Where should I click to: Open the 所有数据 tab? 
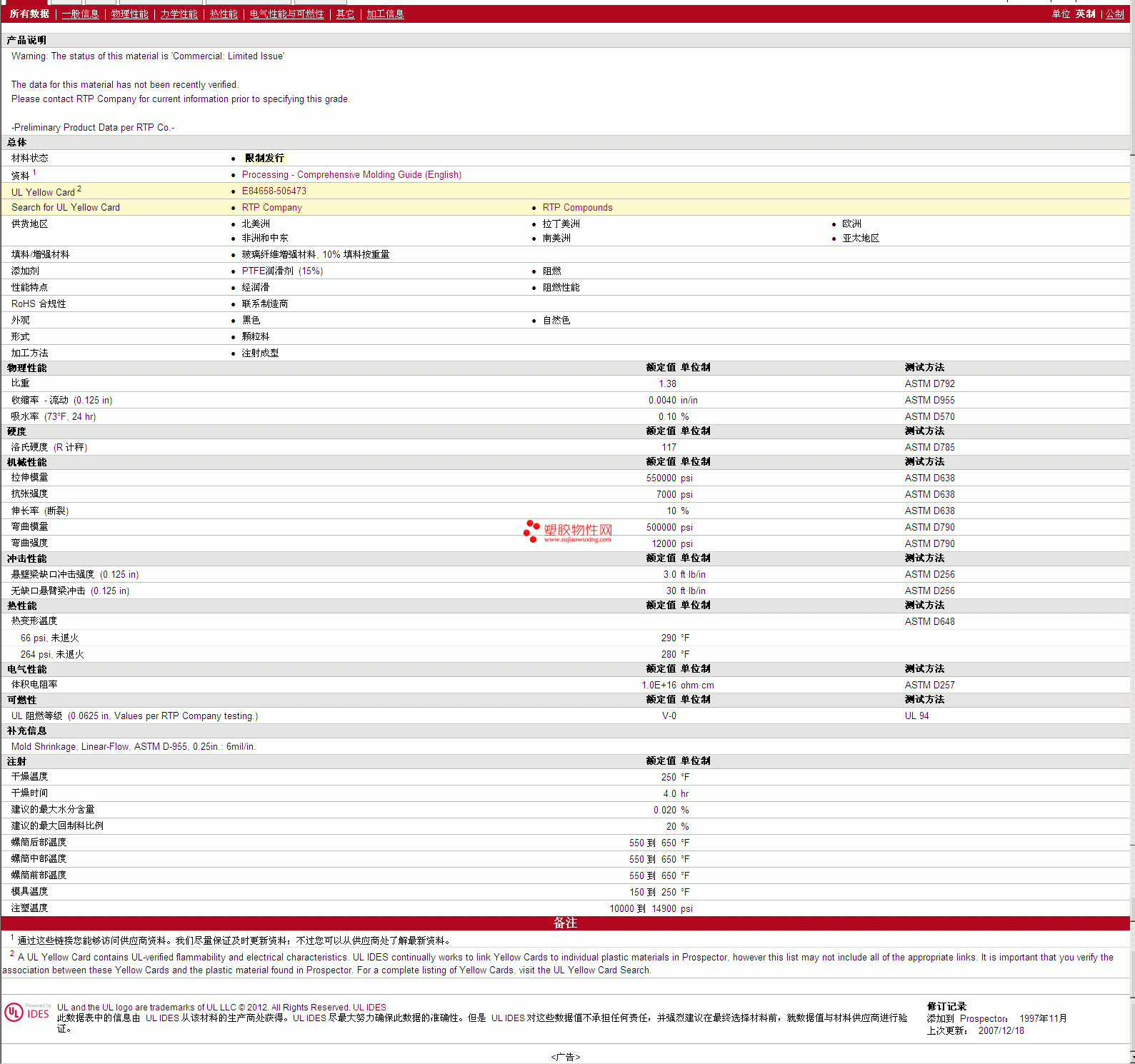[29, 14]
